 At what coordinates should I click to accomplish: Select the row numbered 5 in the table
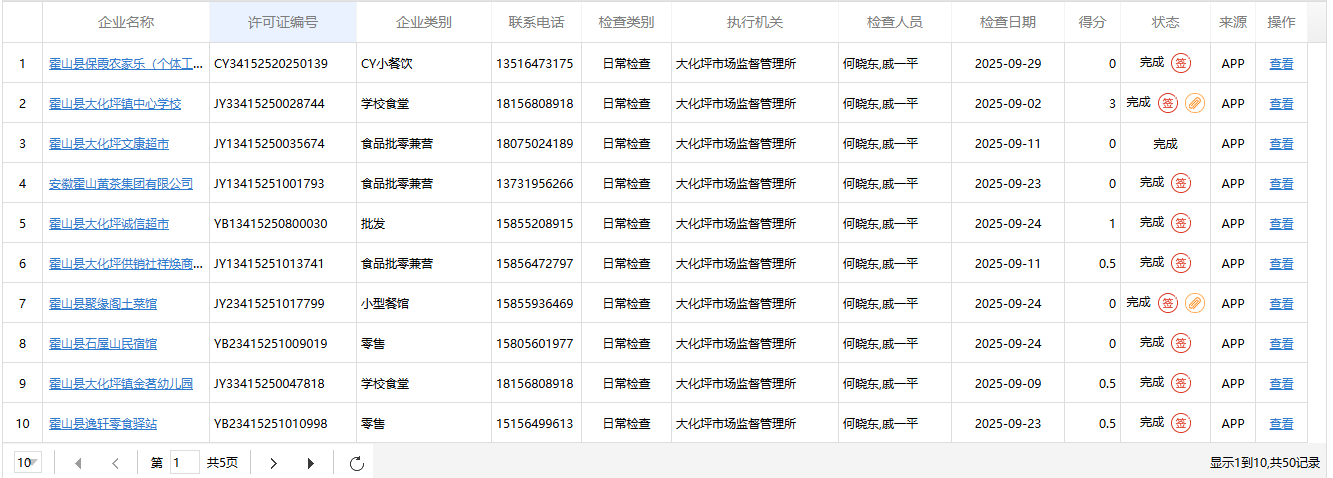click(x=23, y=224)
